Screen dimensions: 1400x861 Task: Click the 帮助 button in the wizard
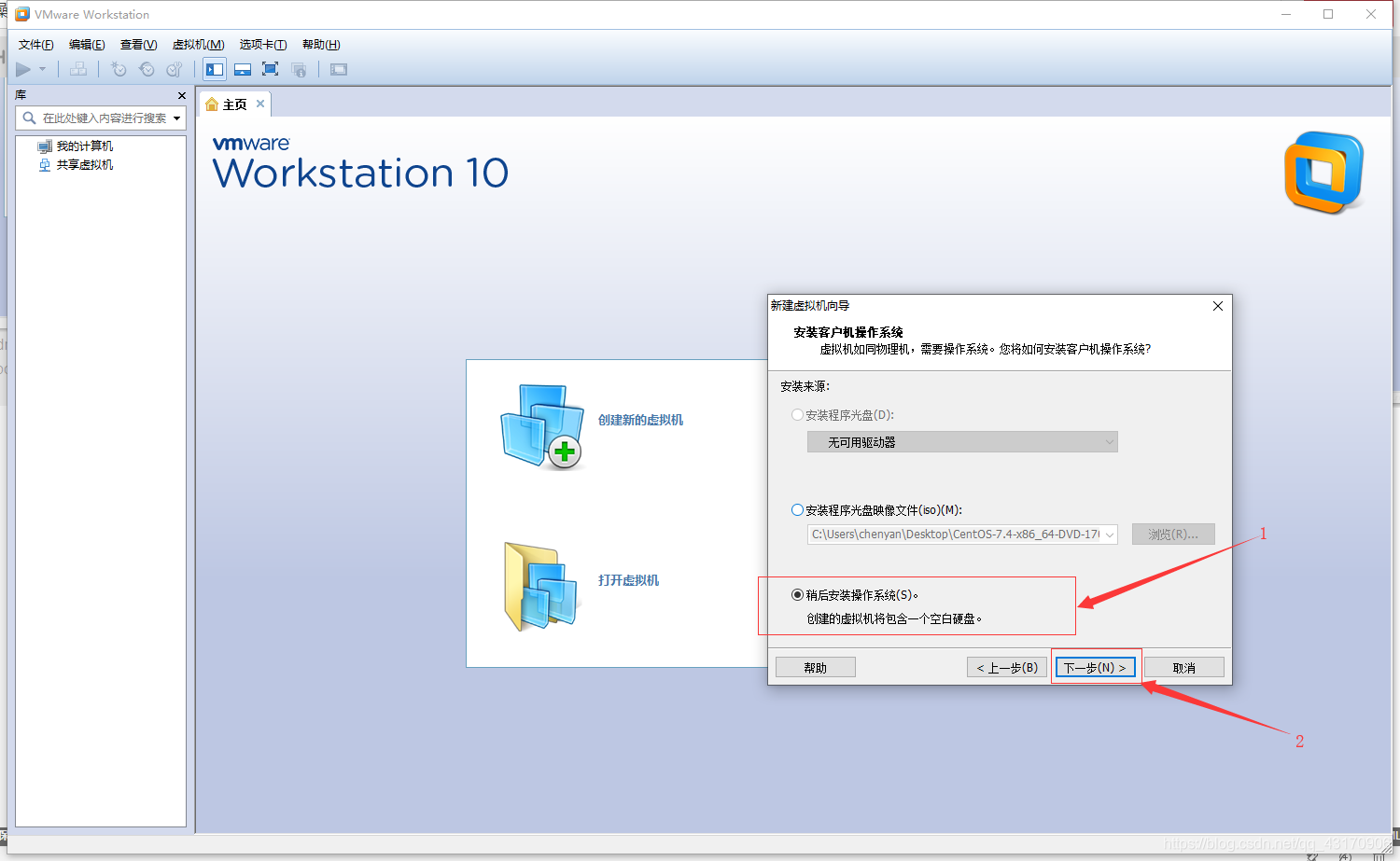tap(815, 668)
